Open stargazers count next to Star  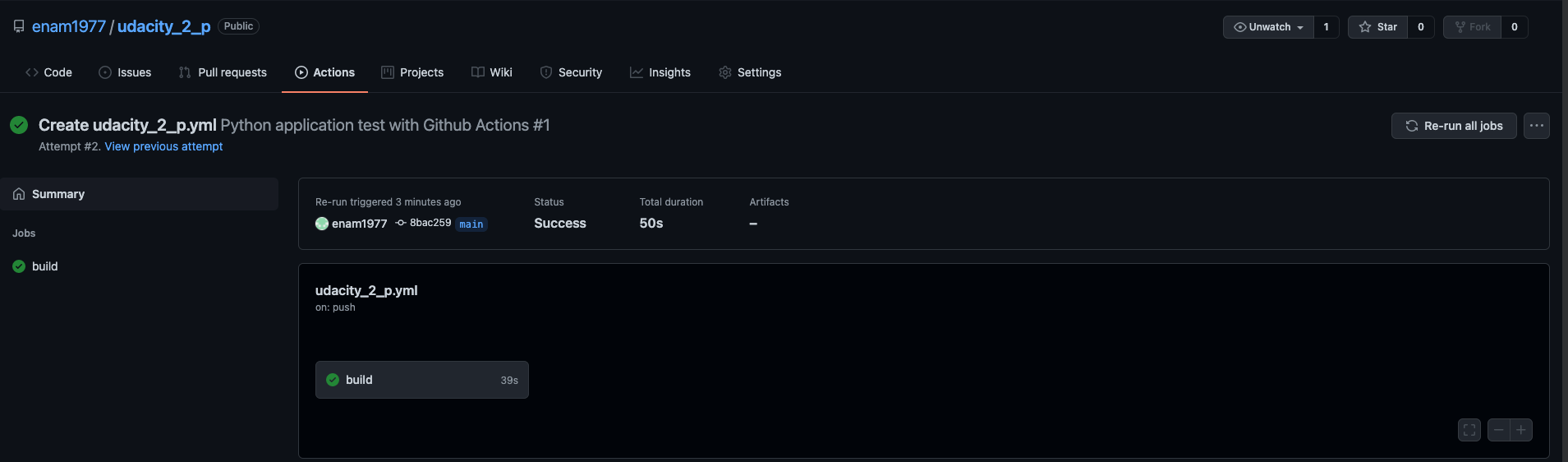tap(1421, 27)
